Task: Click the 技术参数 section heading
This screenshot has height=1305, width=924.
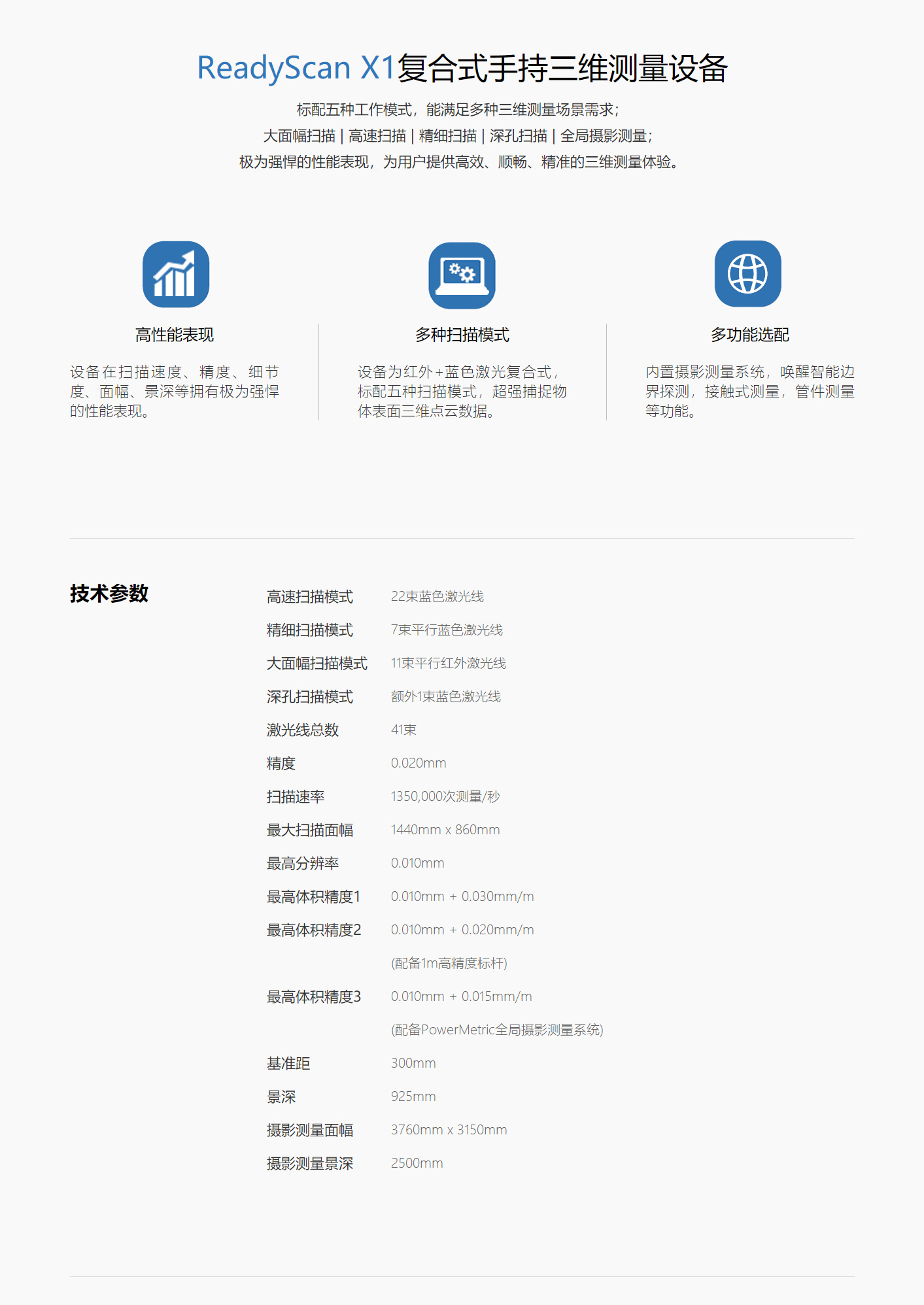Action: coord(109,594)
